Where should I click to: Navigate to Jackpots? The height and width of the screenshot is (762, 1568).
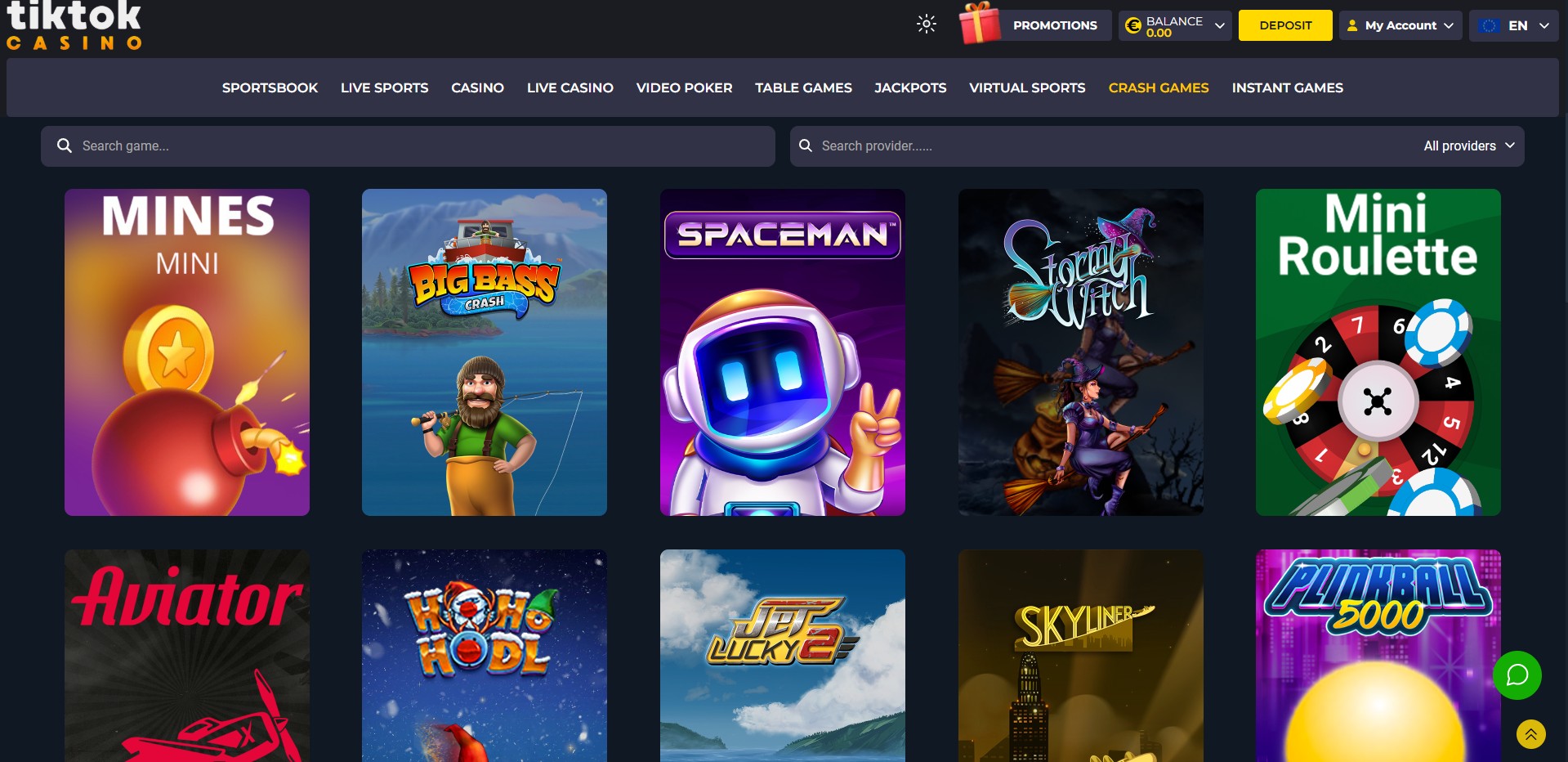910,87
